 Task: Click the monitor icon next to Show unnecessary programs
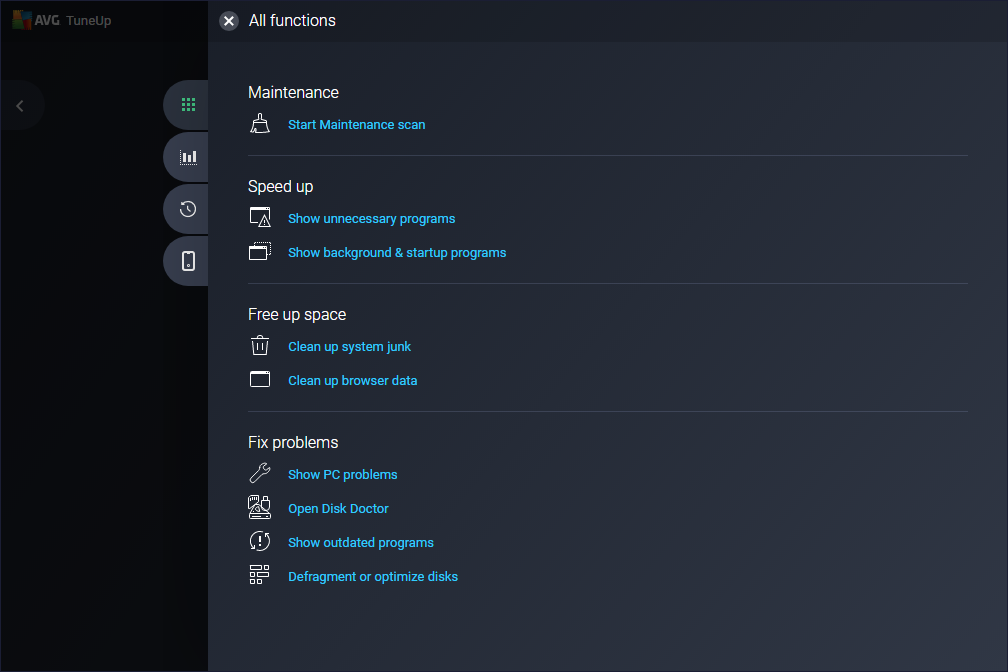tap(260, 217)
